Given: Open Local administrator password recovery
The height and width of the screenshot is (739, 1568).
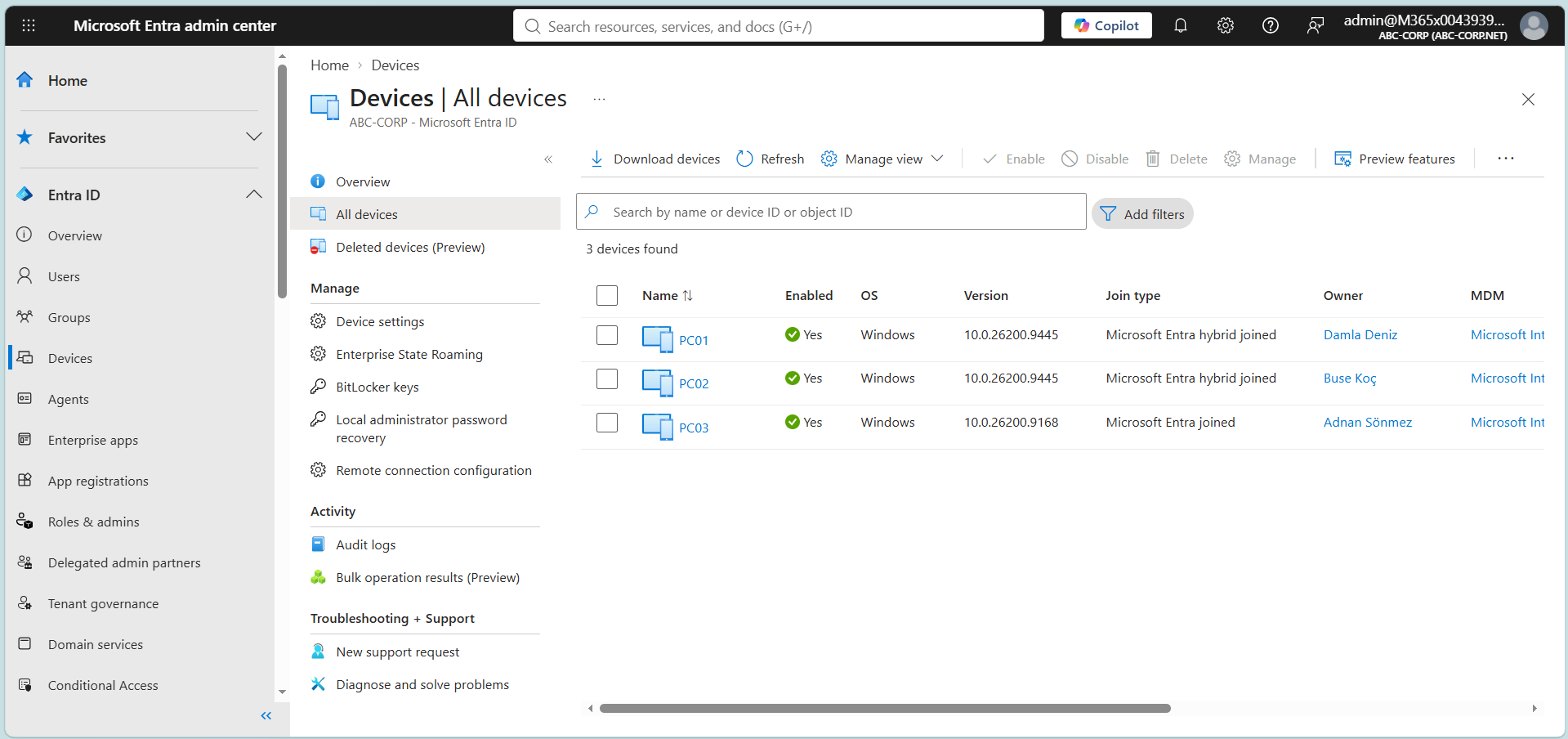Looking at the screenshot, I should 422,428.
